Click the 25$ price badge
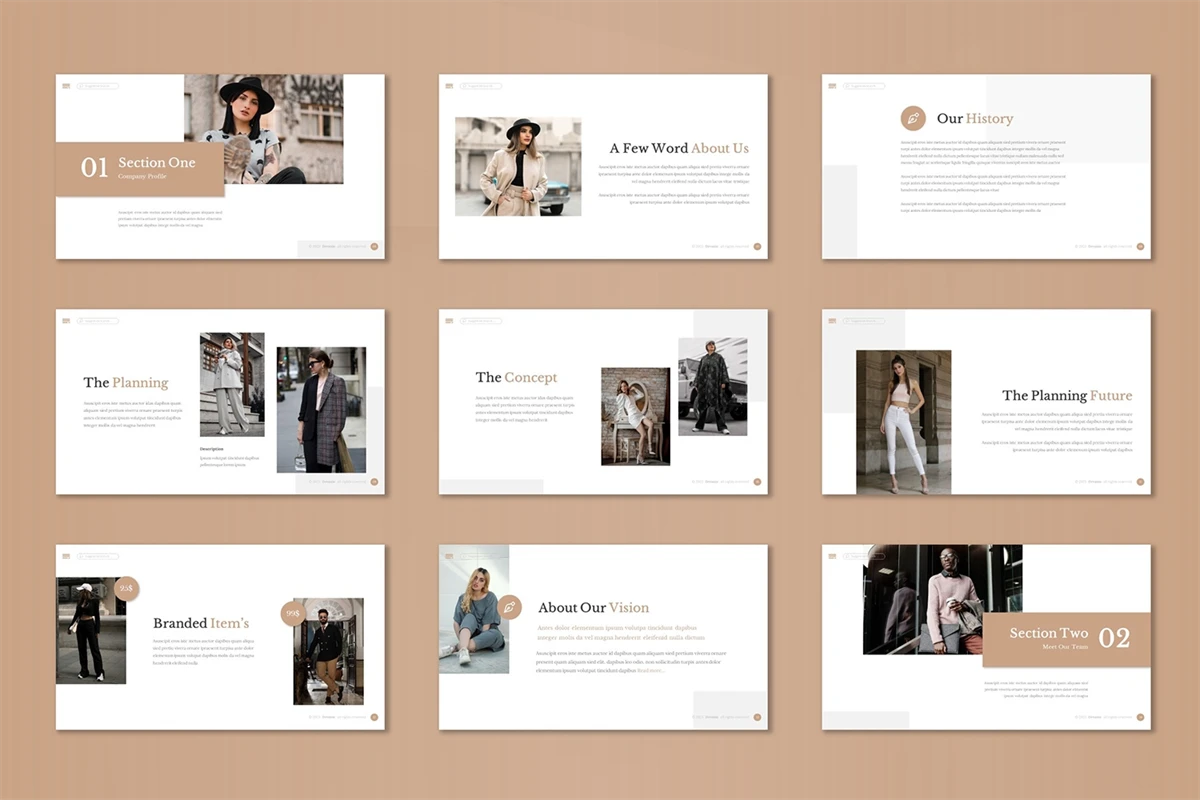 pyautogui.click(x=127, y=589)
